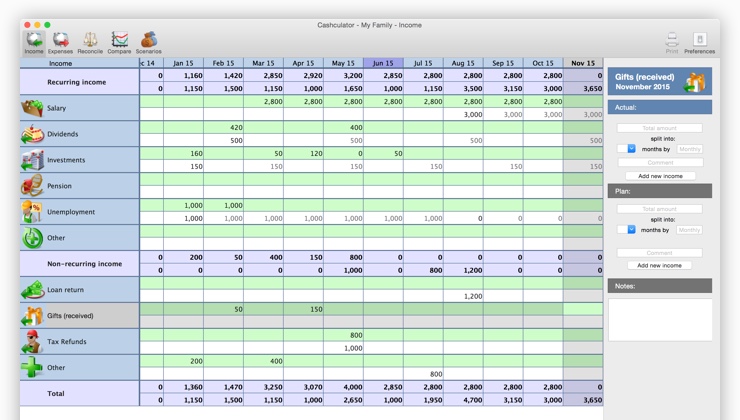Click the Tax Refunds category icon
Viewport: 740px width, 420px height.
coord(32,342)
